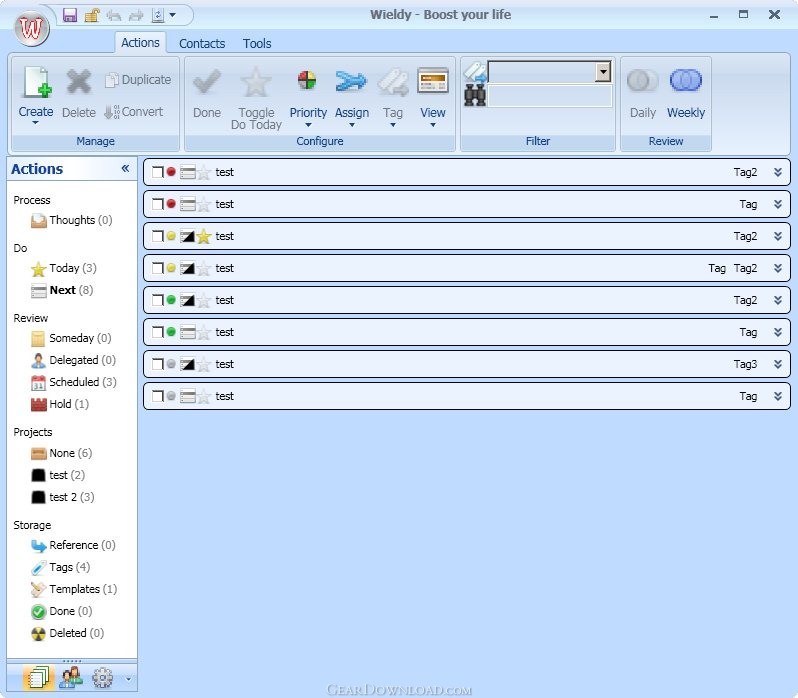Check the green-priority task tagged Tag
The width and height of the screenshot is (798, 698).
[158, 332]
